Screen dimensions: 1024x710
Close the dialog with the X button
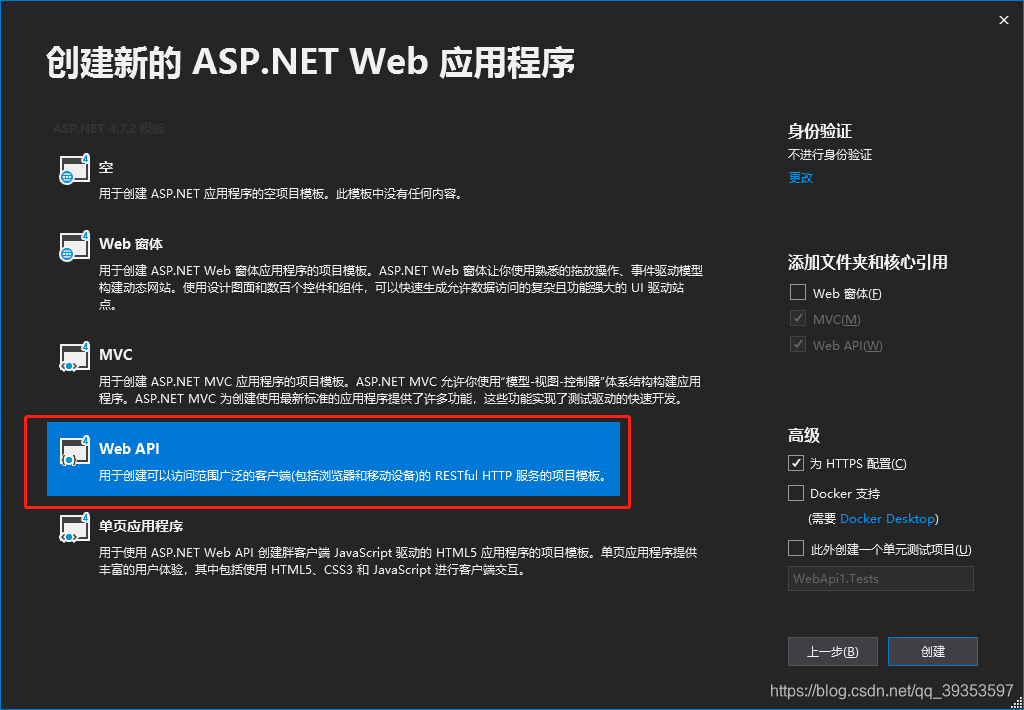pos(1004,20)
